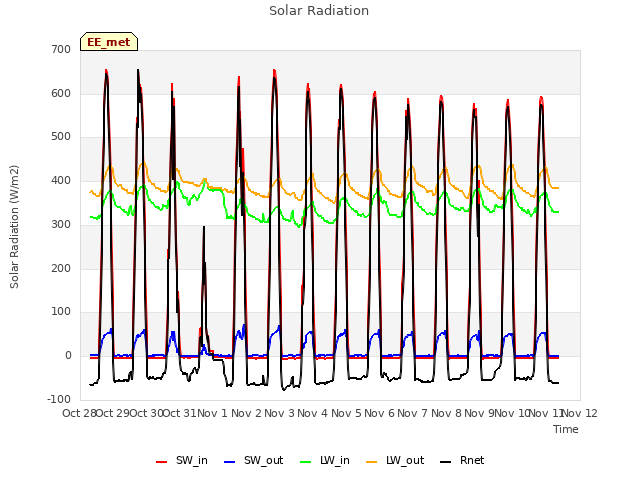Click the 200 y-axis tick label
The image size is (640, 480).
(61, 269)
